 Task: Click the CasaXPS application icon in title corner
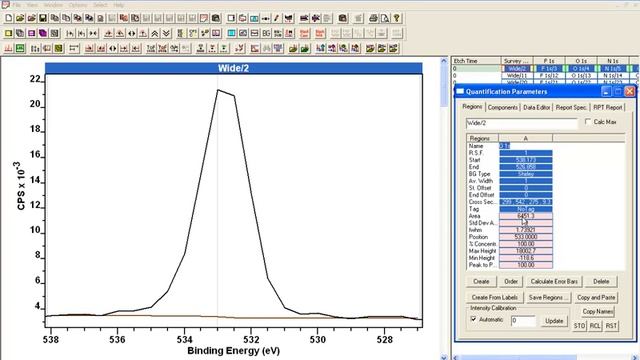point(5,4)
